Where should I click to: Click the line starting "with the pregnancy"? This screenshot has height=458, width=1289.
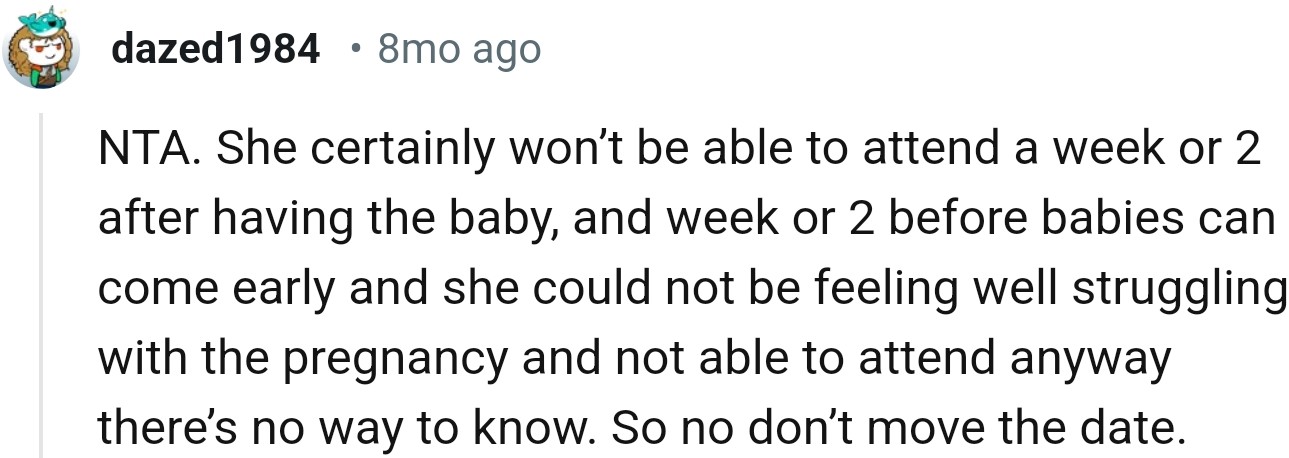pyautogui.click(x=633, y=359)
